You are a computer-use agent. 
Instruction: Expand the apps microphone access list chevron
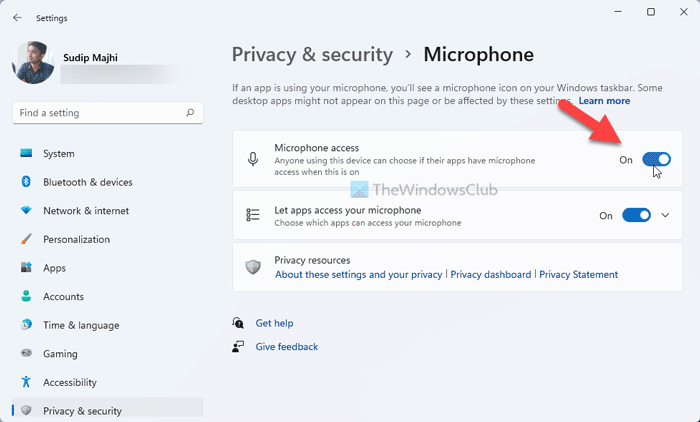[667, 215]
